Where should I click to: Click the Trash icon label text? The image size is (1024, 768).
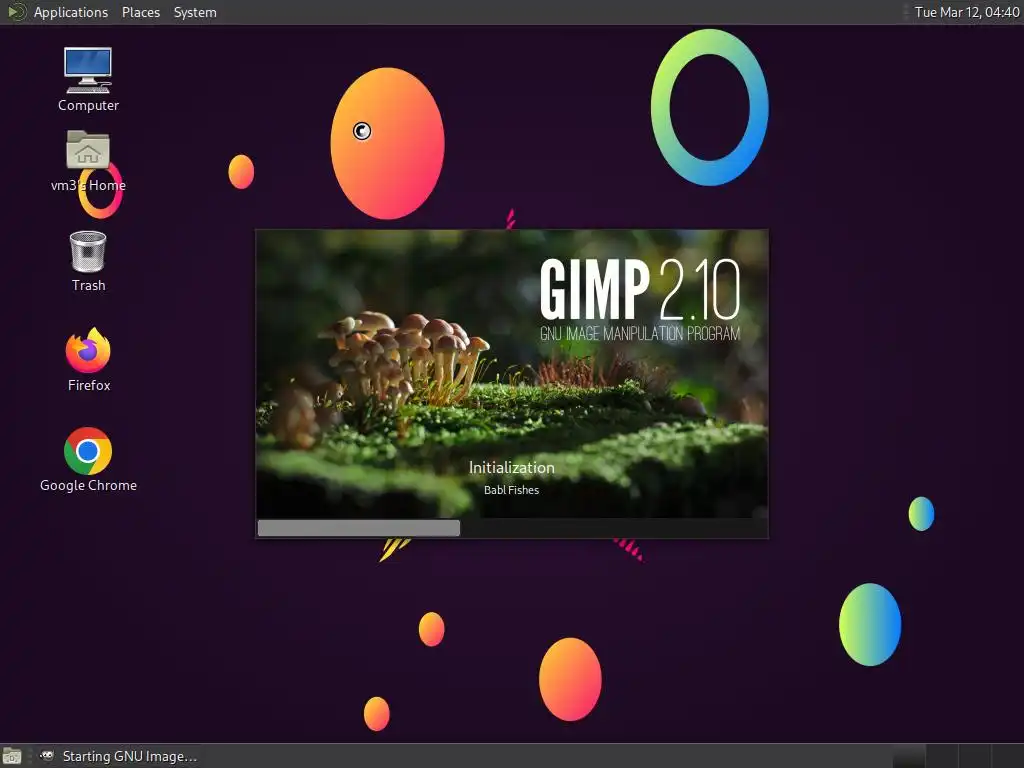click(88, 285)
